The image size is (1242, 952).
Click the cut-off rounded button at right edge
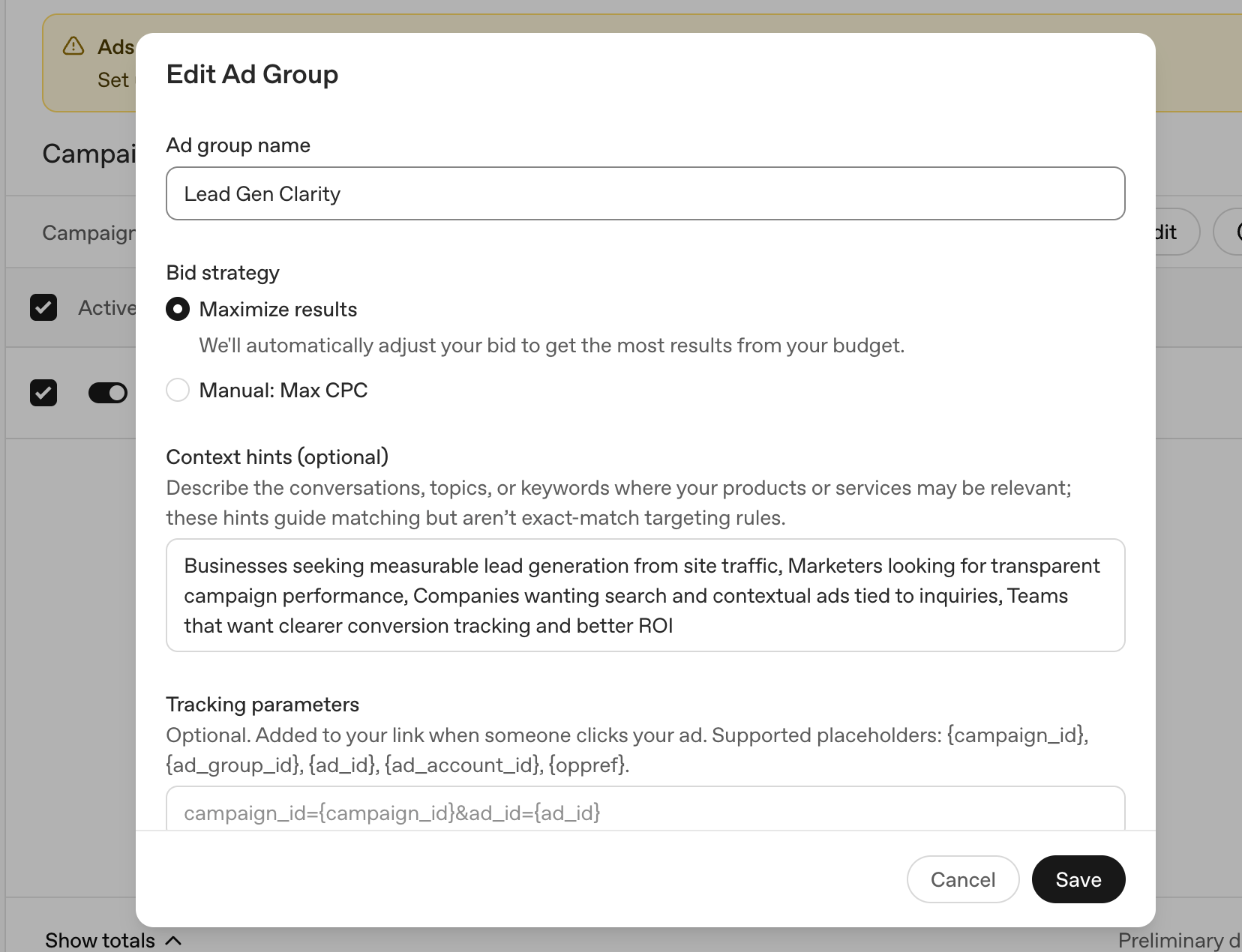[x=1228, y=232]
